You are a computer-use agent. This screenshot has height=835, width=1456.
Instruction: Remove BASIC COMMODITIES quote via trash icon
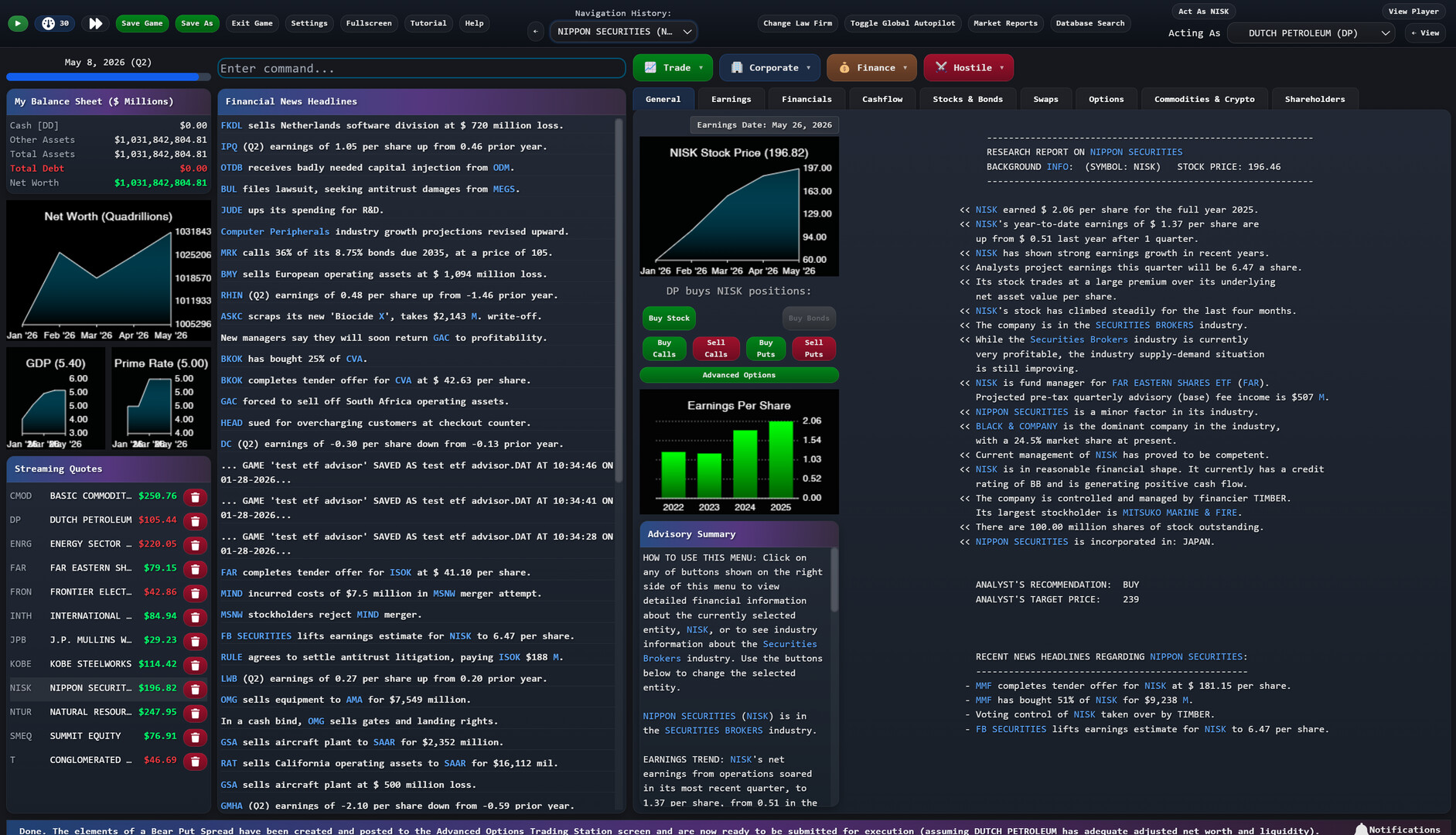(195, 497)
